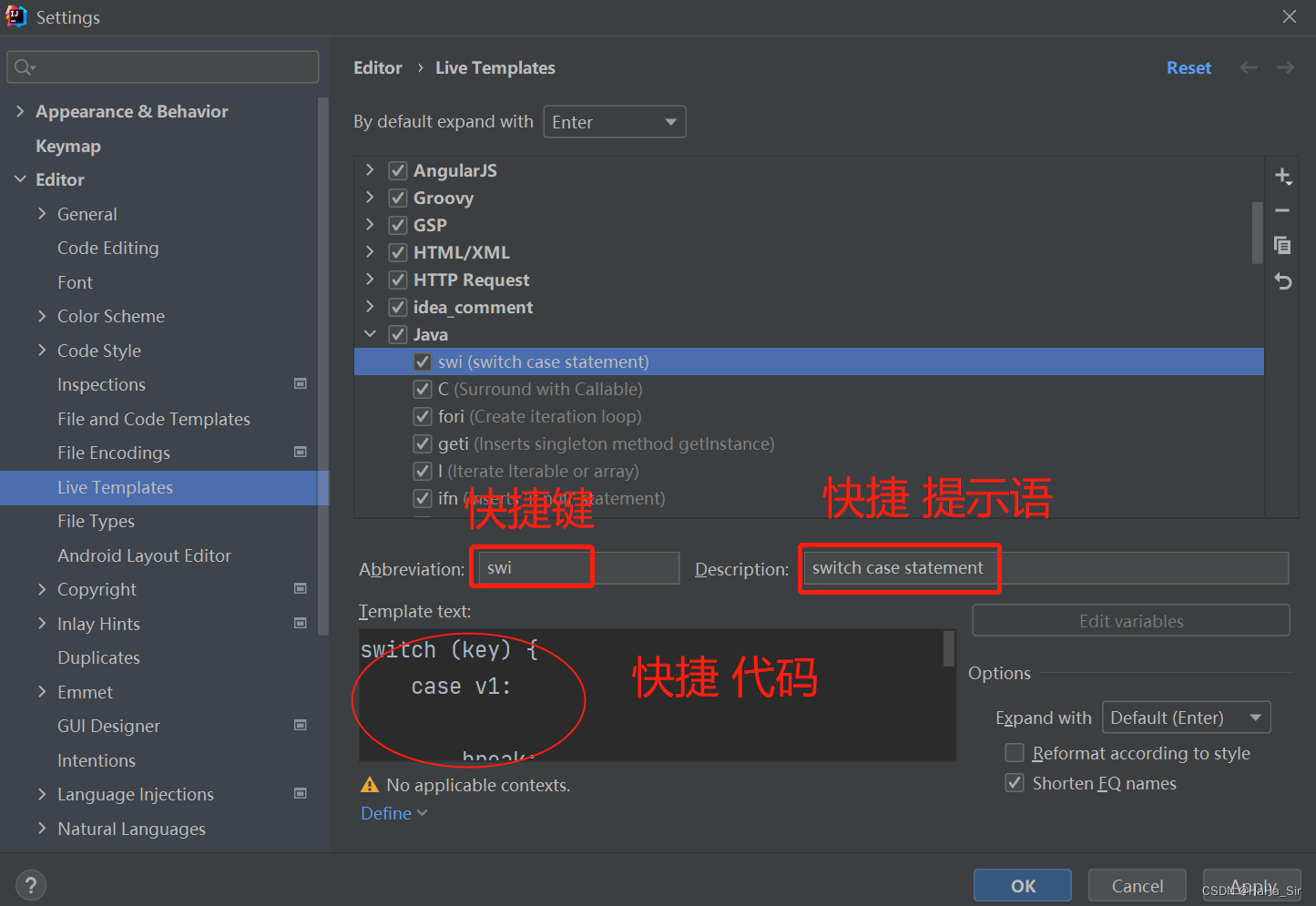Click the settings sidebar scrollbar

click(322, 364)
